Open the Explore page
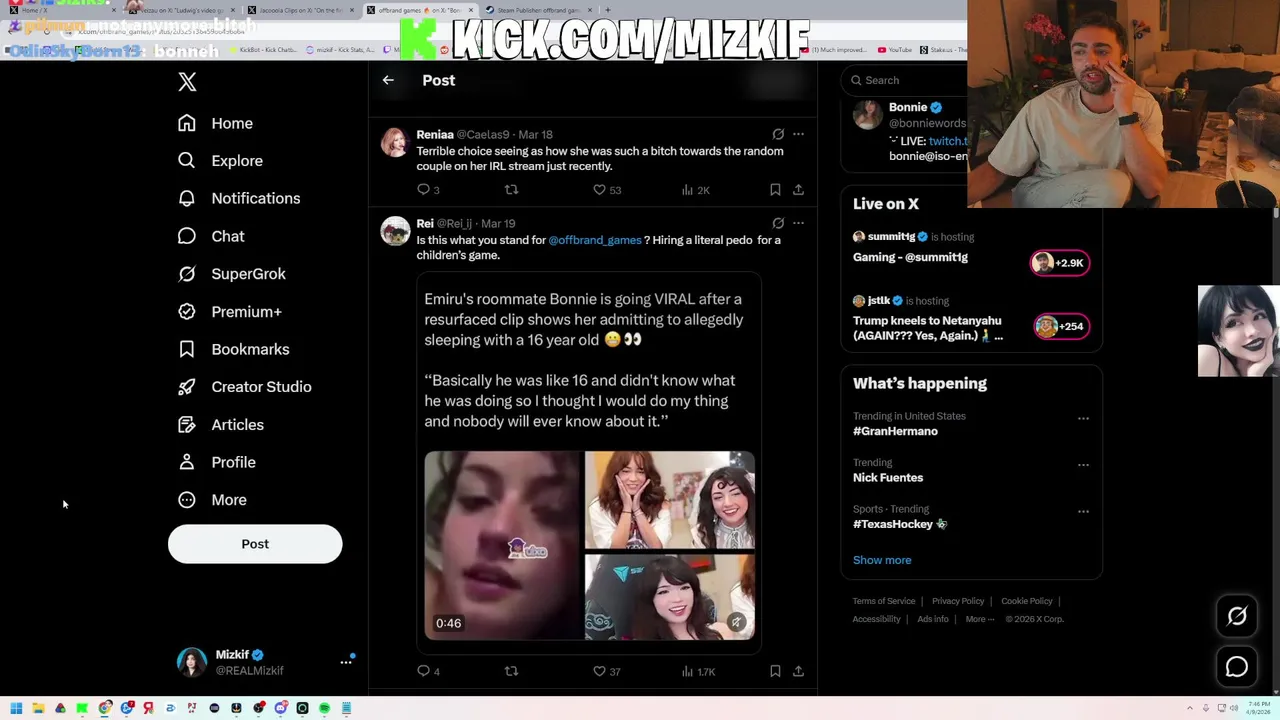 (220, 160)
